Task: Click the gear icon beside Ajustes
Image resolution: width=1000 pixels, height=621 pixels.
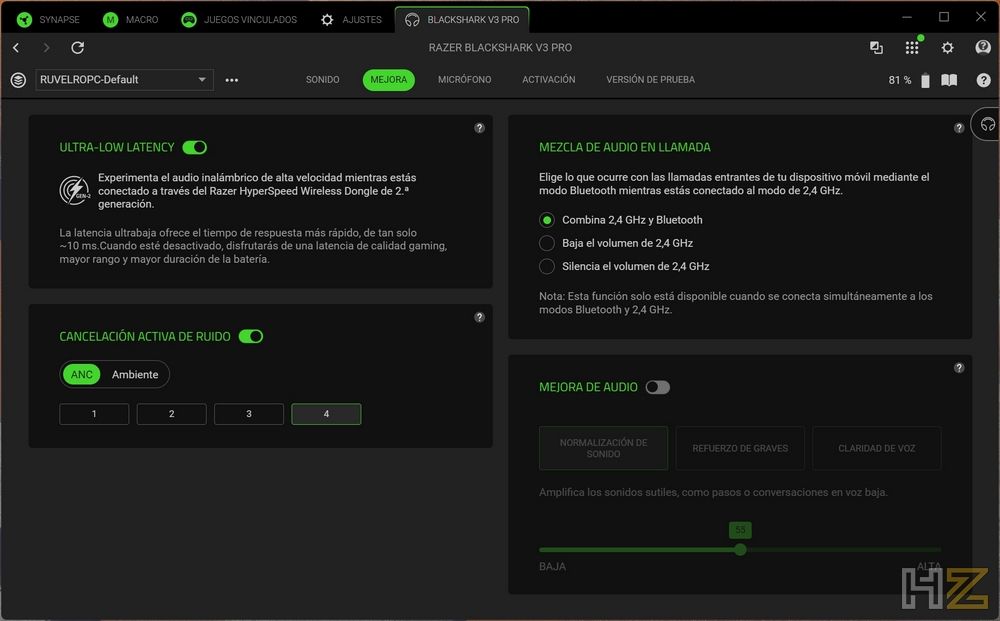Action: point(327,20)
